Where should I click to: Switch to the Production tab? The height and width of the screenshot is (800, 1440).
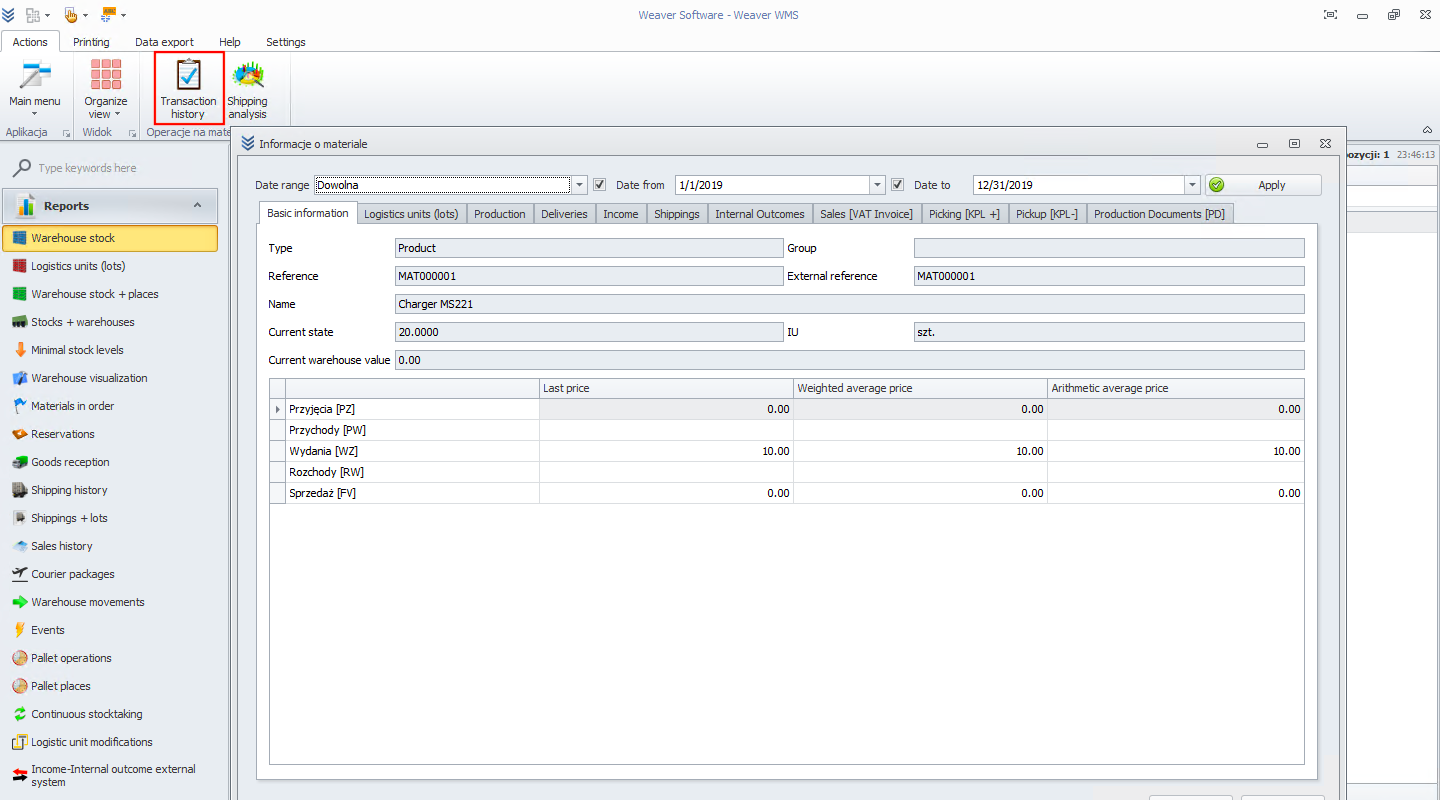[x=500, y=214]
